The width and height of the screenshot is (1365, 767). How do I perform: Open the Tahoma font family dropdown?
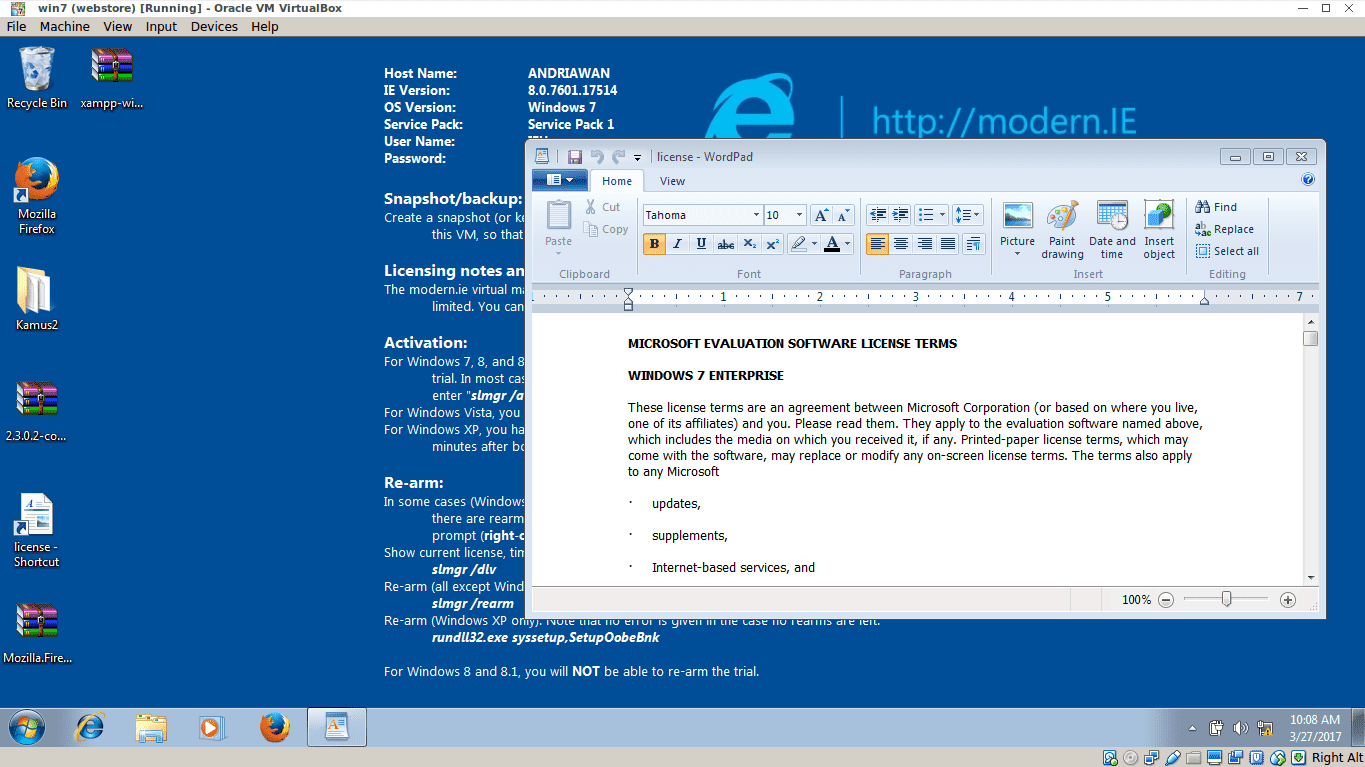point(756,215)
